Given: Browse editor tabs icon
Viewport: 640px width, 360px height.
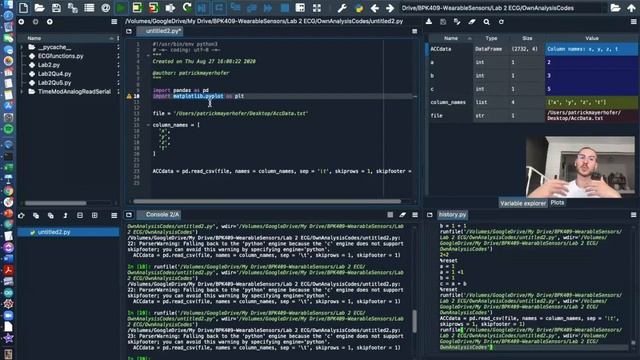Looking at the screenshot, I should [x=129, y=31].
